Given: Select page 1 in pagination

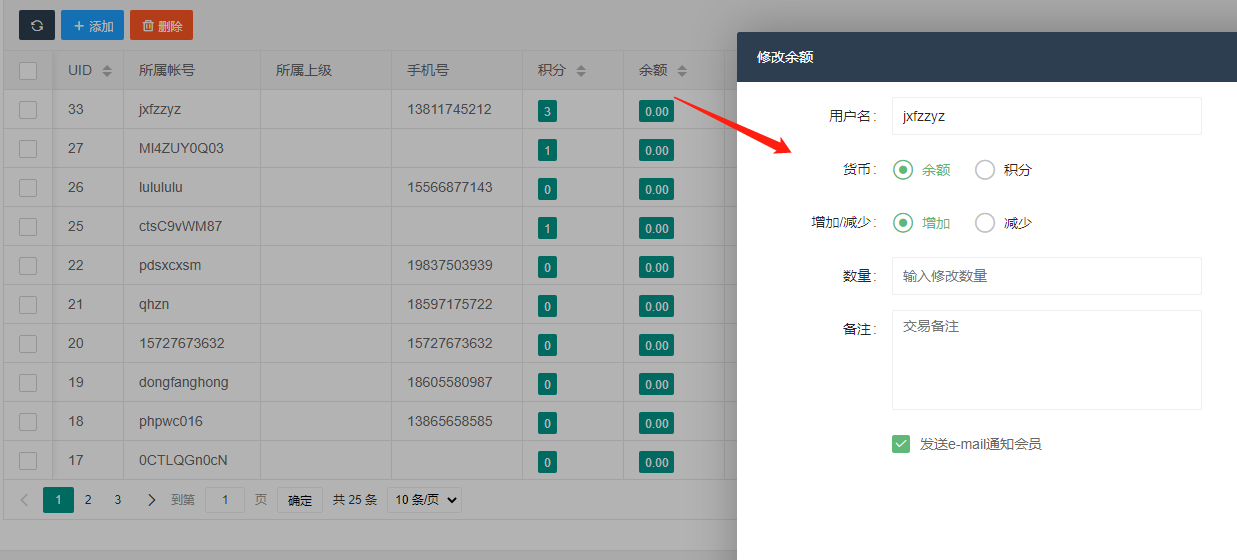Looking at the screenshot, I should [x=58, y=499].
